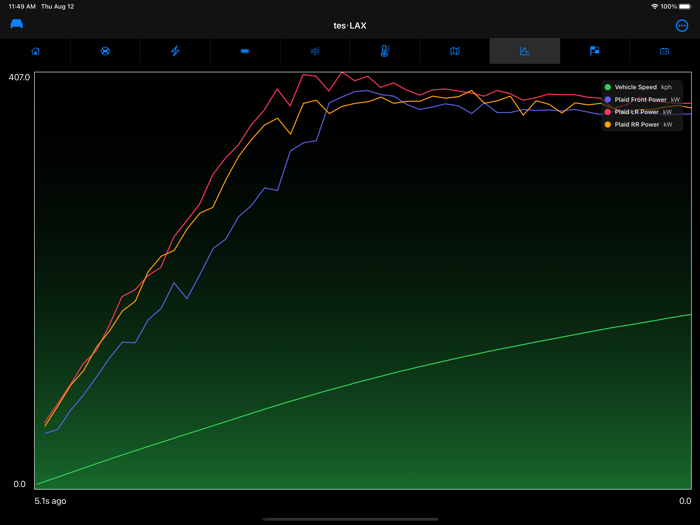Image resolution: width=700 pixels, height=525 pixels.
Task: Click the purple Plaid Front Power dot
Action: (x=608, y=100)
